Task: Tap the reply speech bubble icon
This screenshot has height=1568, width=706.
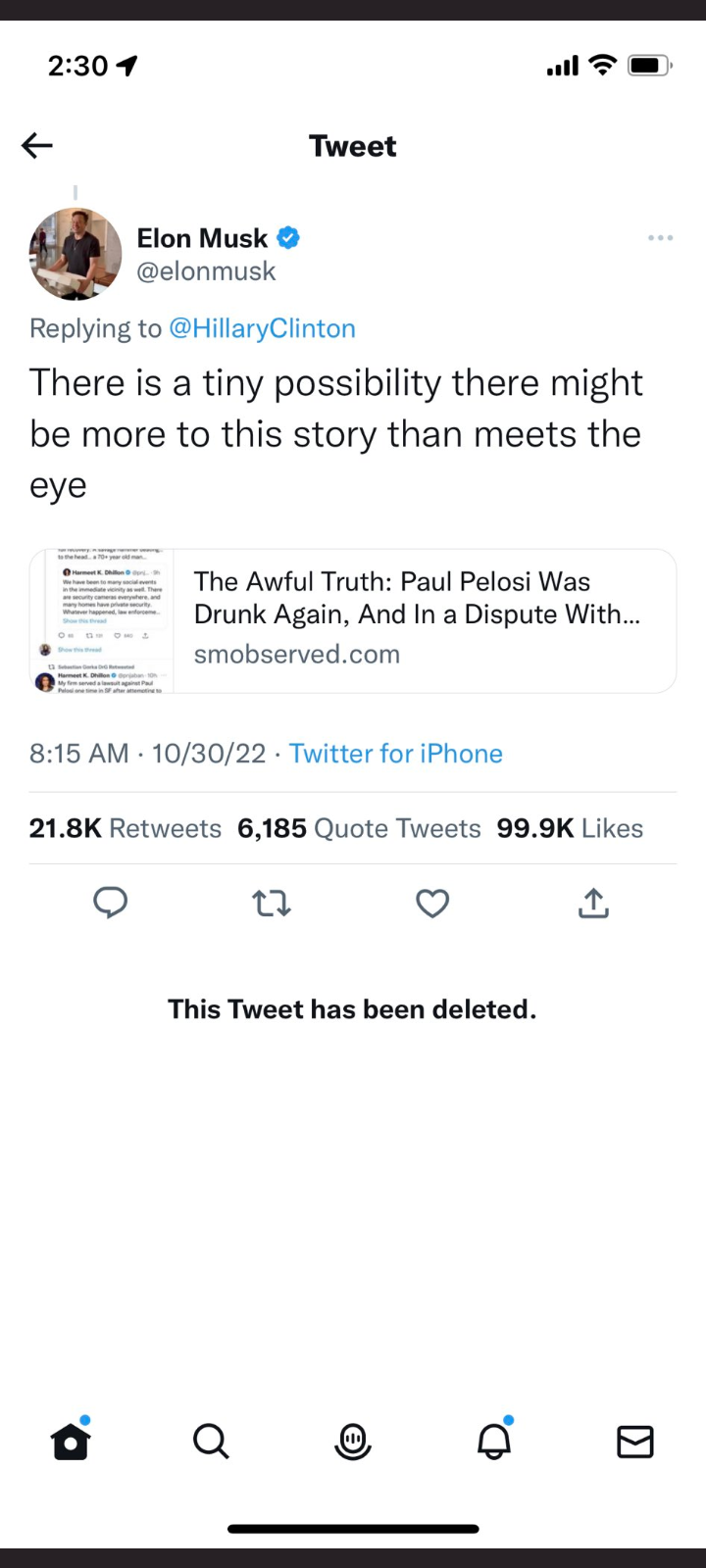Action: coord(110,903)
